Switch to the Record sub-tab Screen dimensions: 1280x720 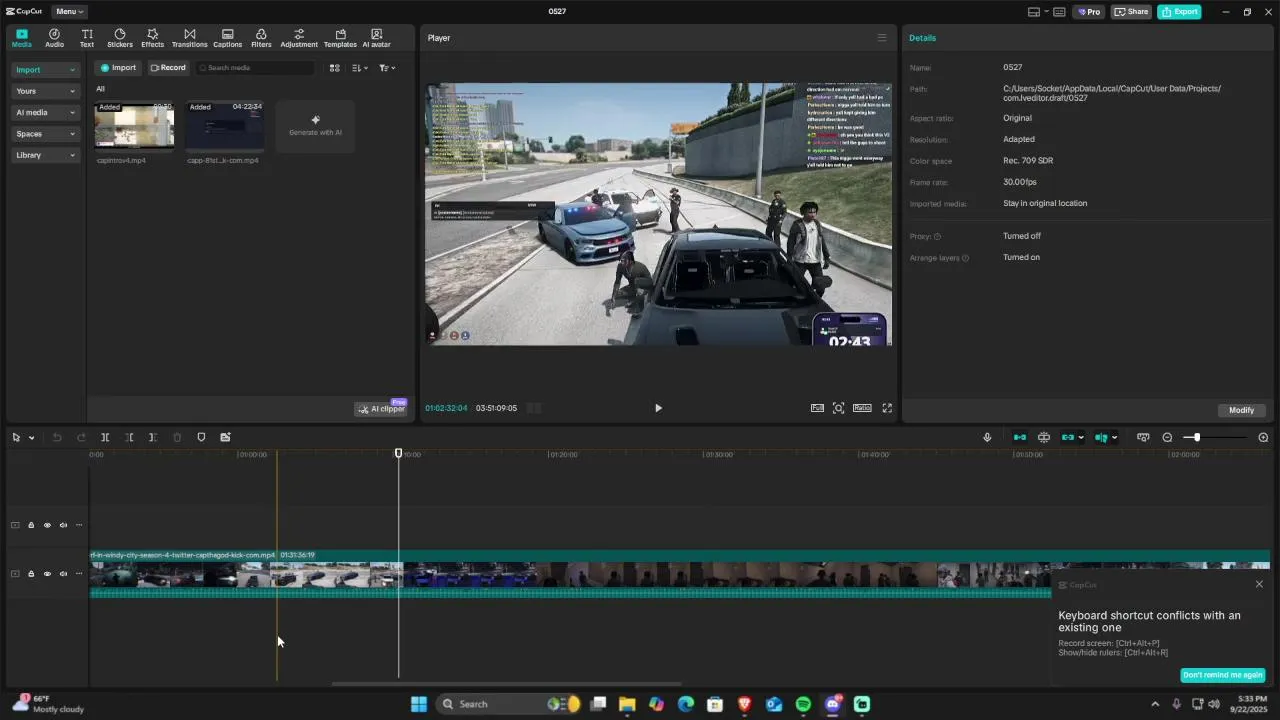(x=168, y=68)
